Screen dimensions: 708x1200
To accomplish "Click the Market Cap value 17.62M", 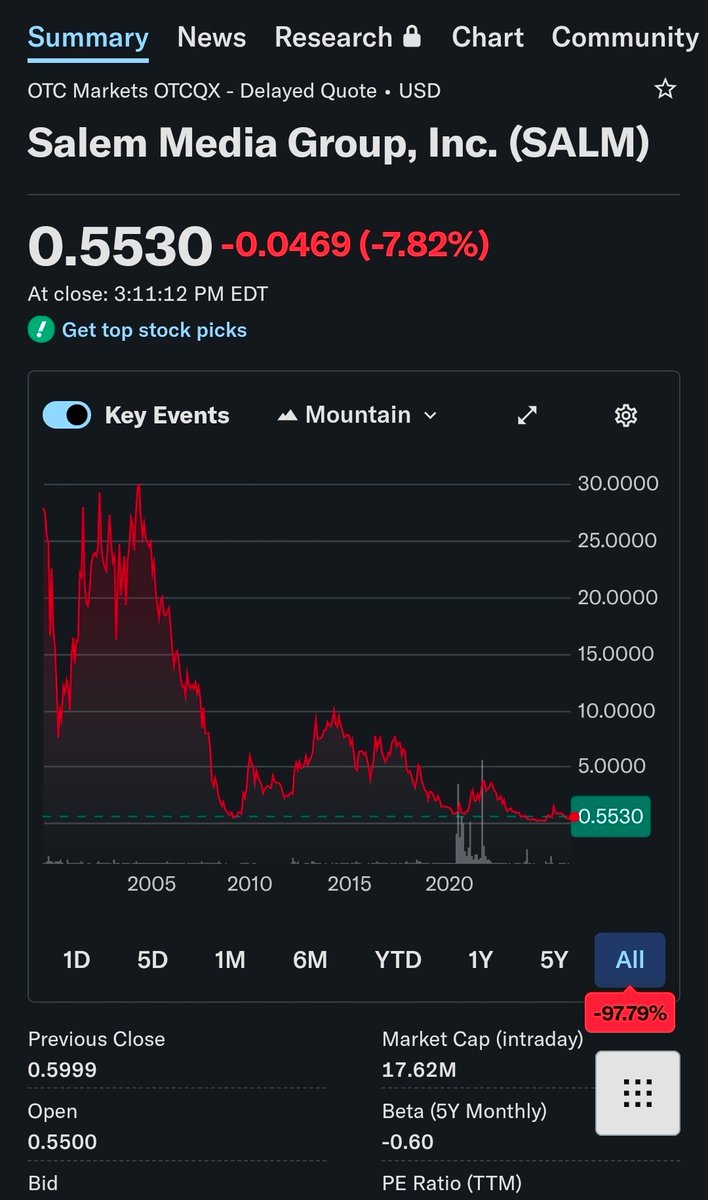I will 419,1070.
